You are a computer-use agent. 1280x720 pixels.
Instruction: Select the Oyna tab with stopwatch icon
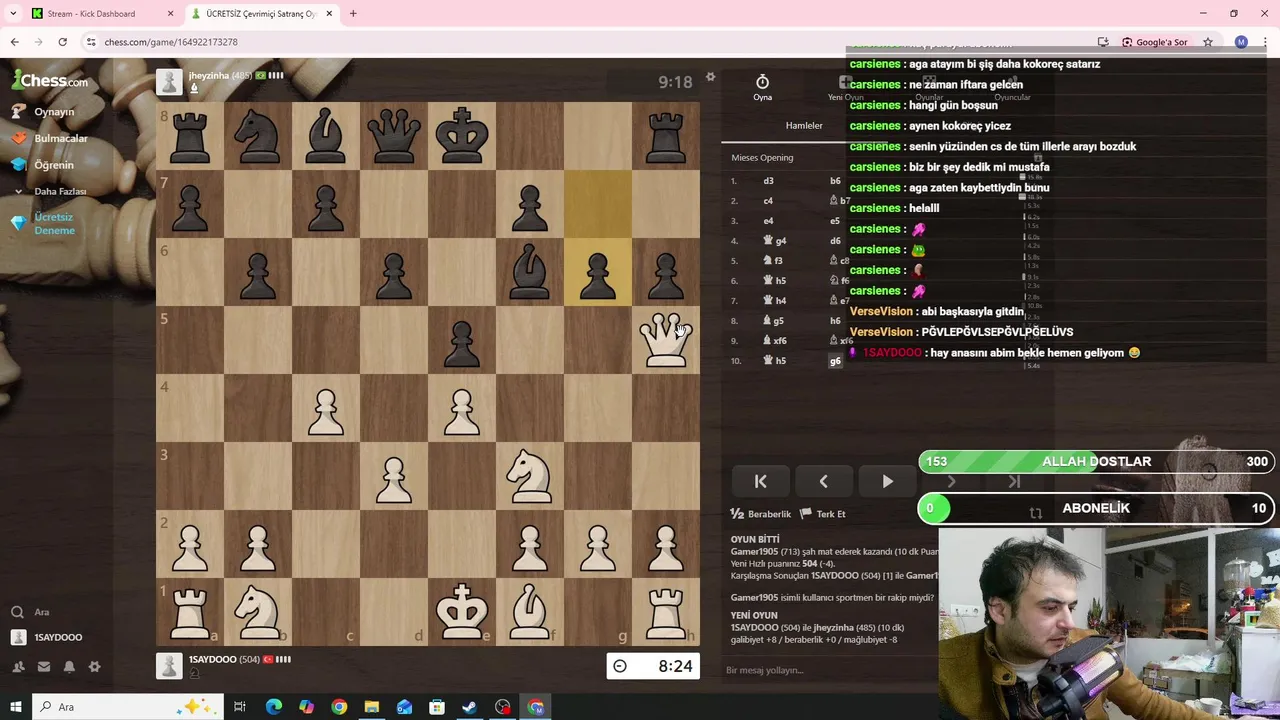(762, 87)
